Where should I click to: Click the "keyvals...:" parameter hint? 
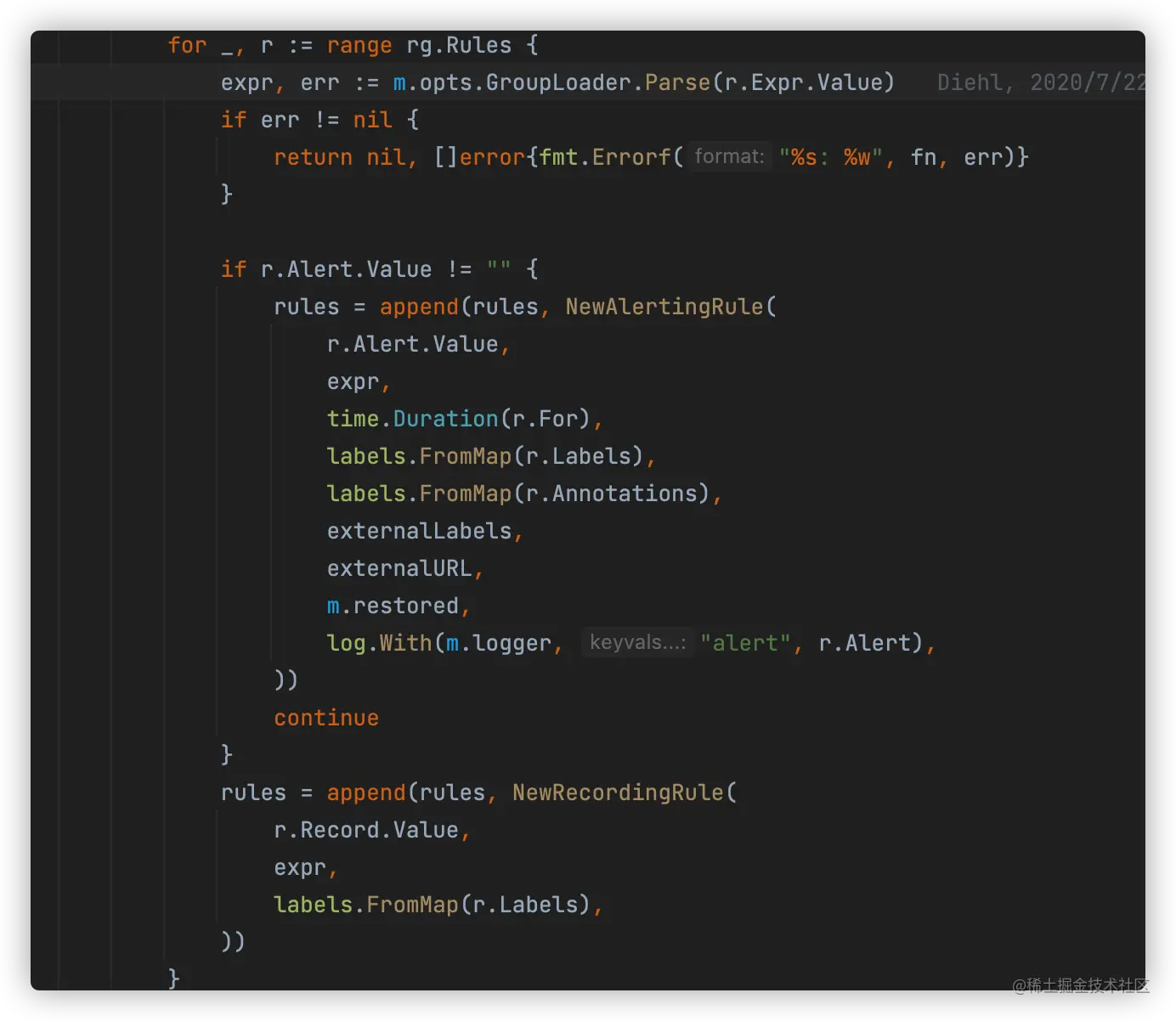[x=637, y=643]
